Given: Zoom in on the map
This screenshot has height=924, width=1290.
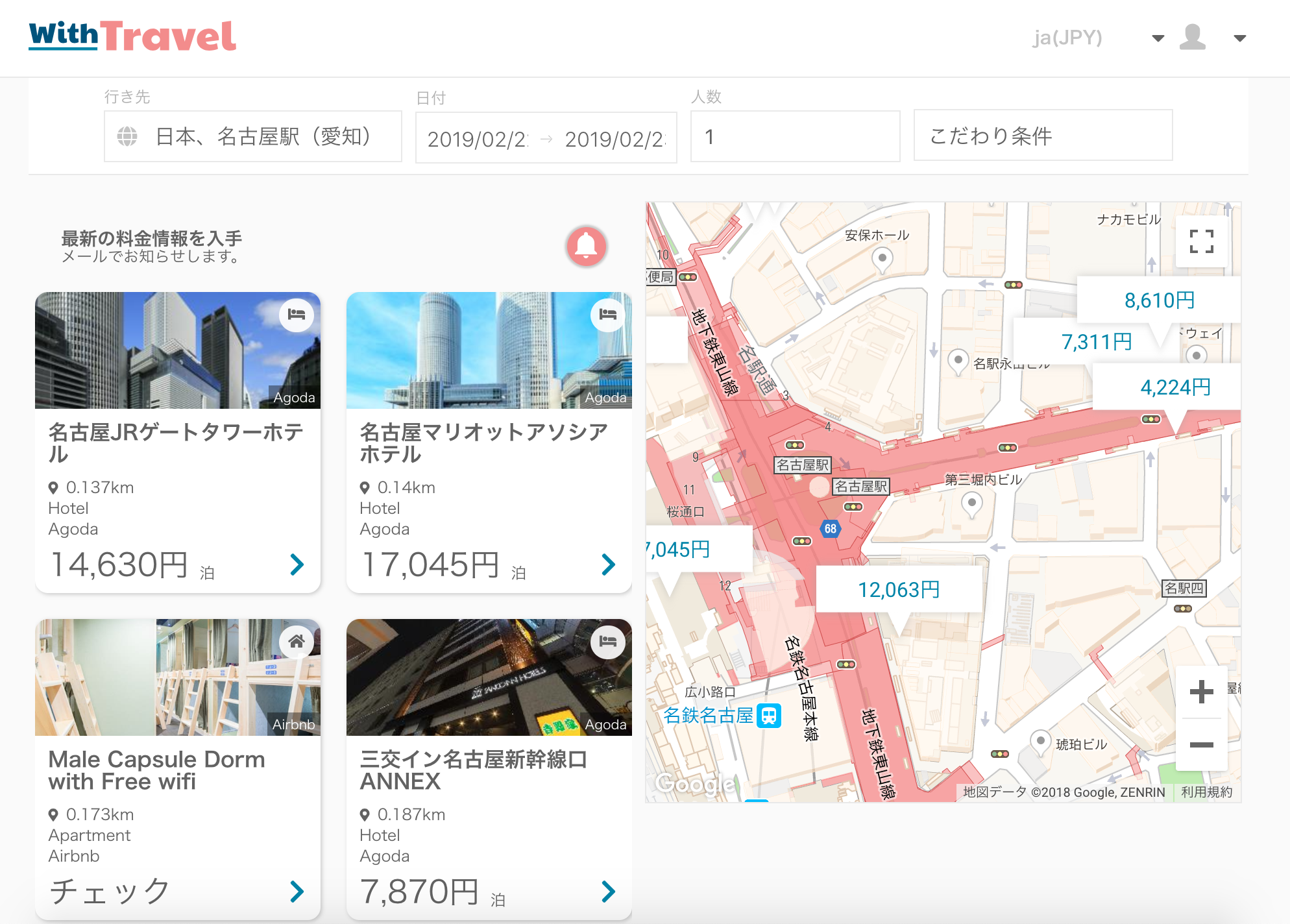Looking at the screenshot, I should (1201, 692).
